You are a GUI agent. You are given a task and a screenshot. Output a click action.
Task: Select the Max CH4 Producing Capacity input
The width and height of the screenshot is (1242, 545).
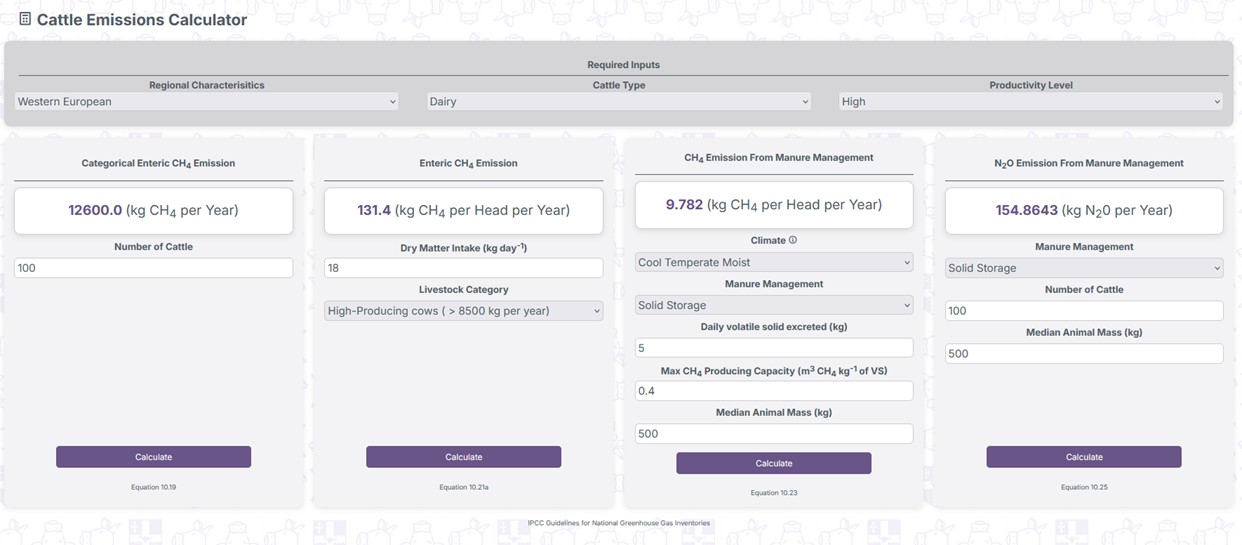coord(774,391)
